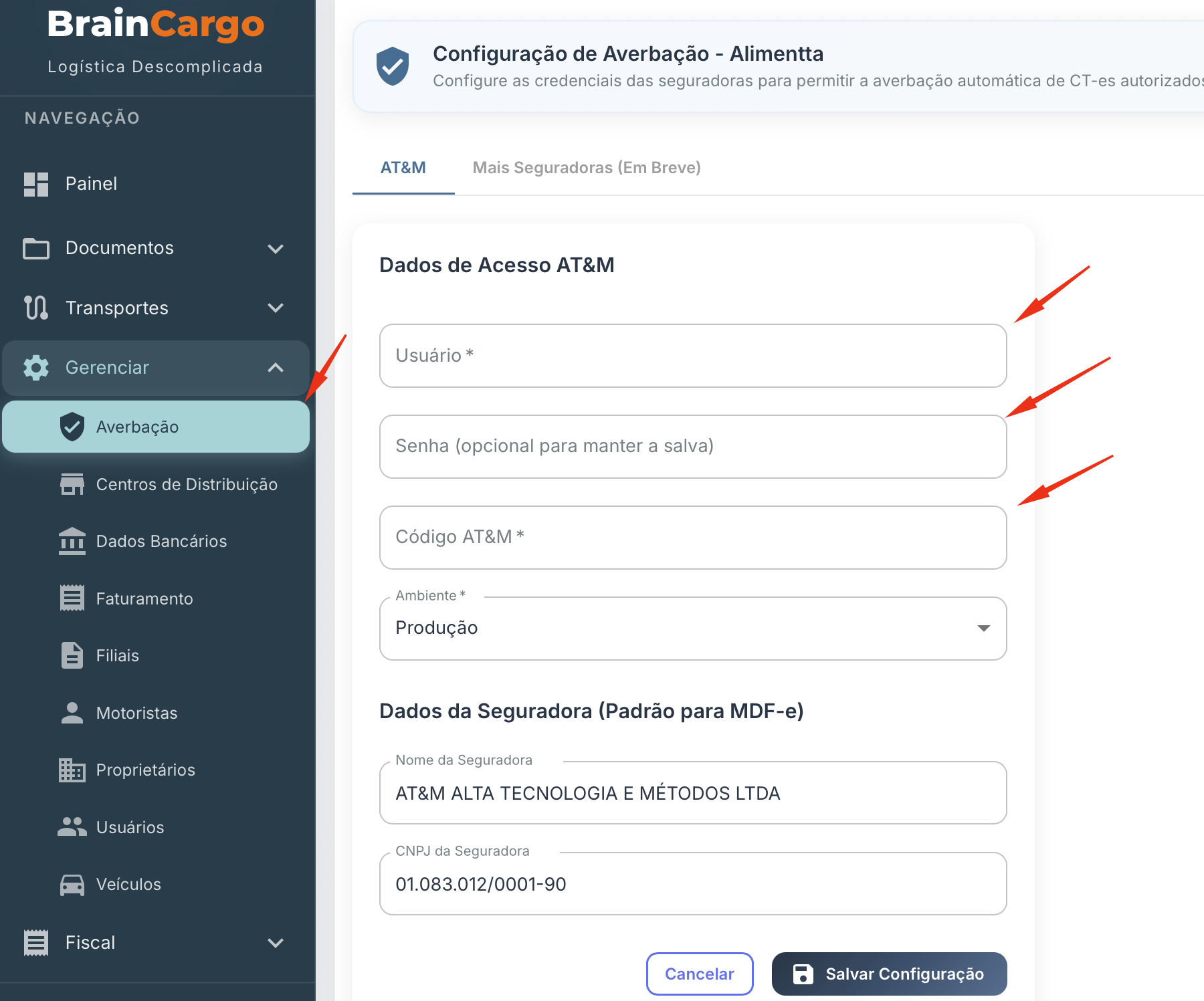The height and width of the screenshot is (1001, 1204).
Task: Switch to the AT&M tab
Action: [x=403, y=168]
